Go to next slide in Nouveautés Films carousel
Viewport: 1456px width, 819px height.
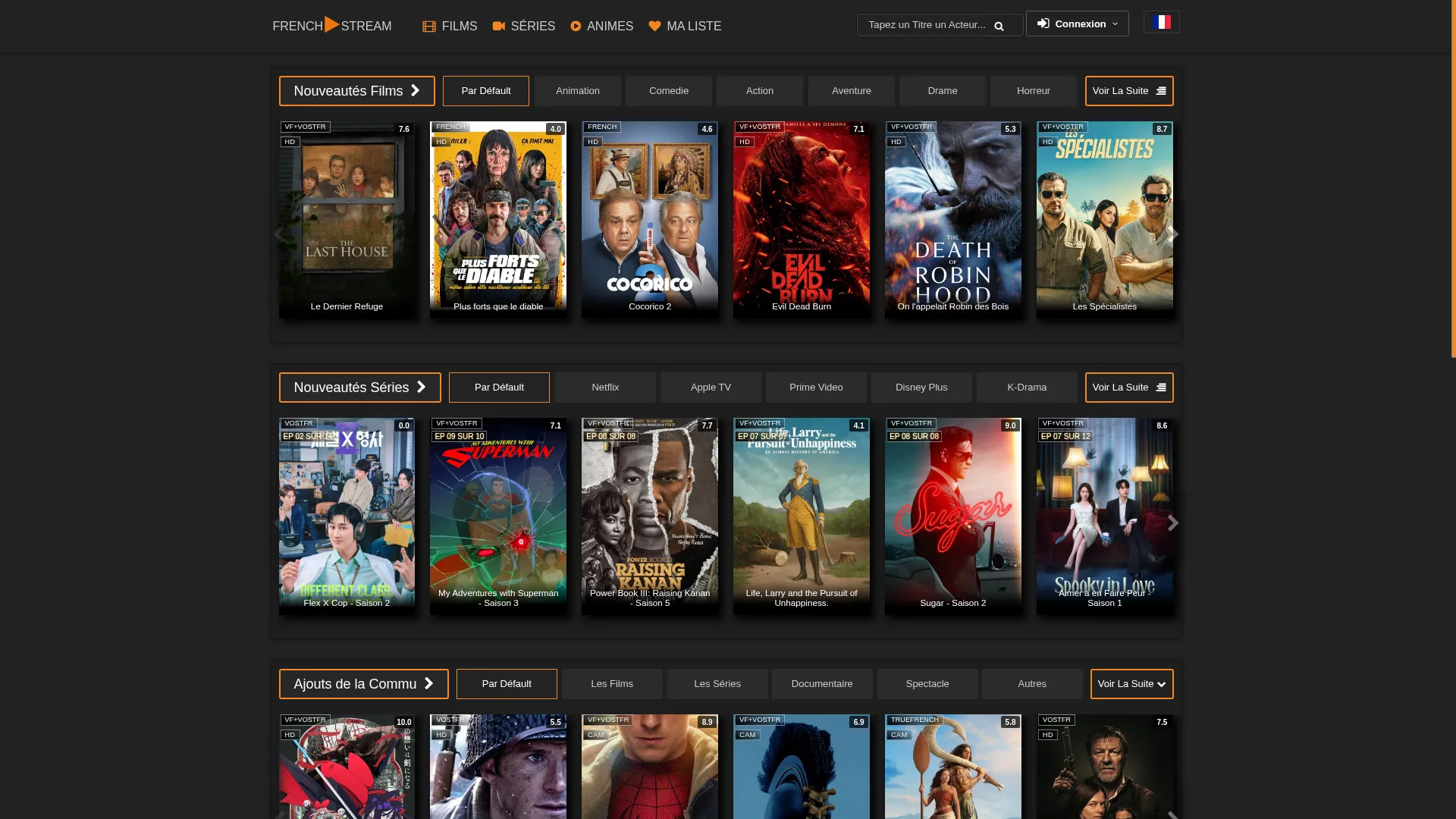pos(1172,234)
